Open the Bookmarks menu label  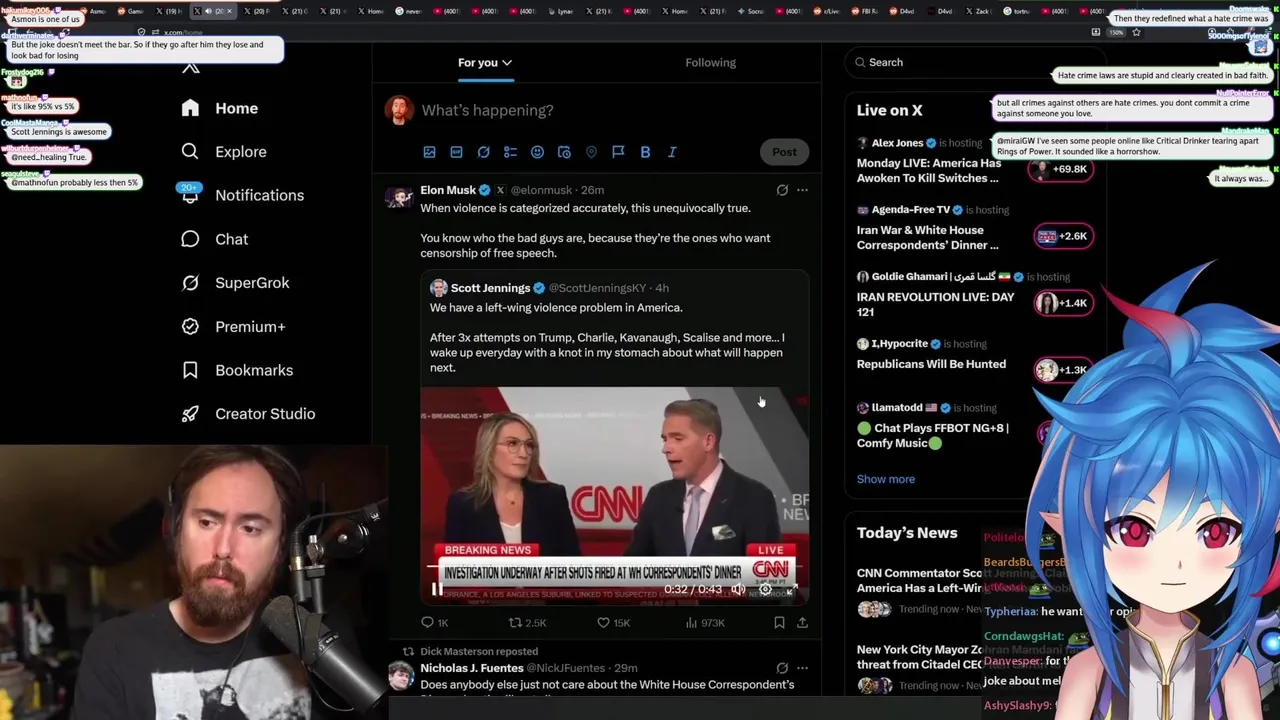tap(254, 370)
